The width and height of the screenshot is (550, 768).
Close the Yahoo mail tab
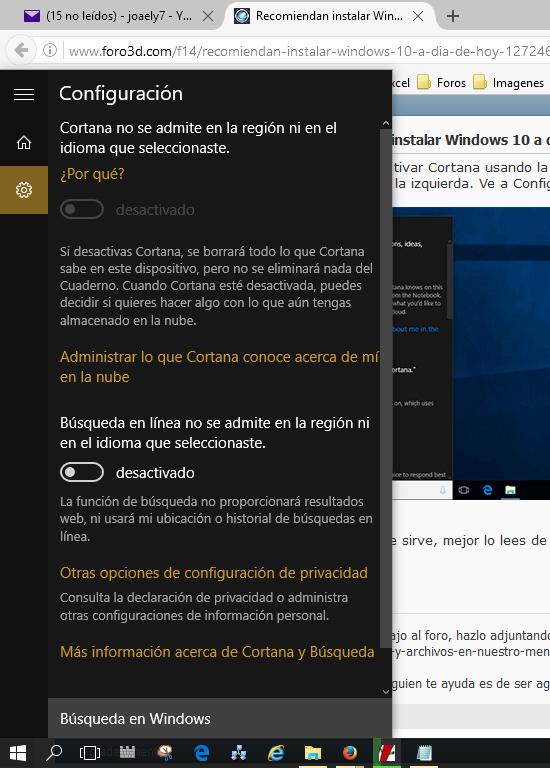[208, 16]
